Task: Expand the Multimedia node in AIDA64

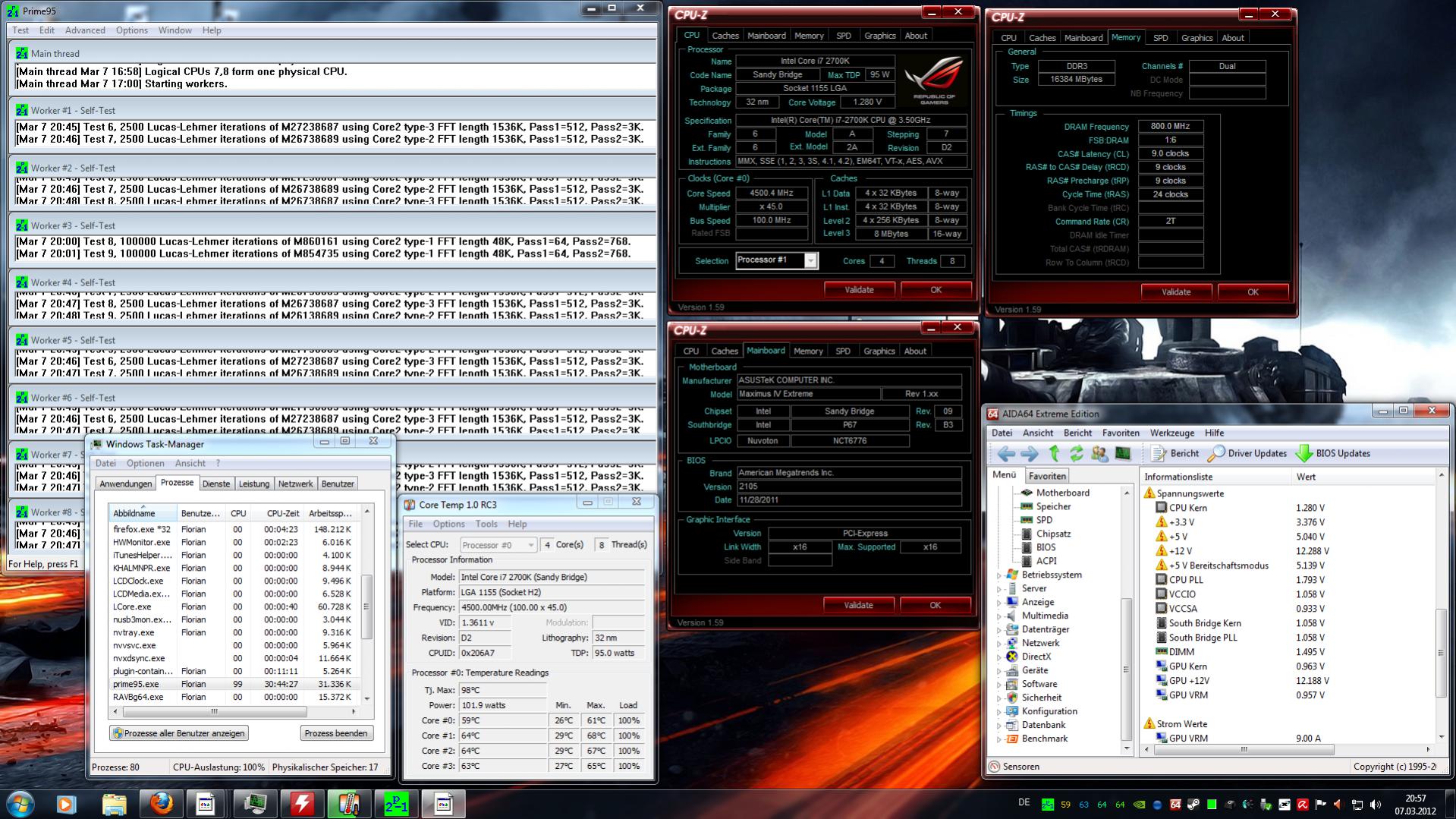Action: 999,616
